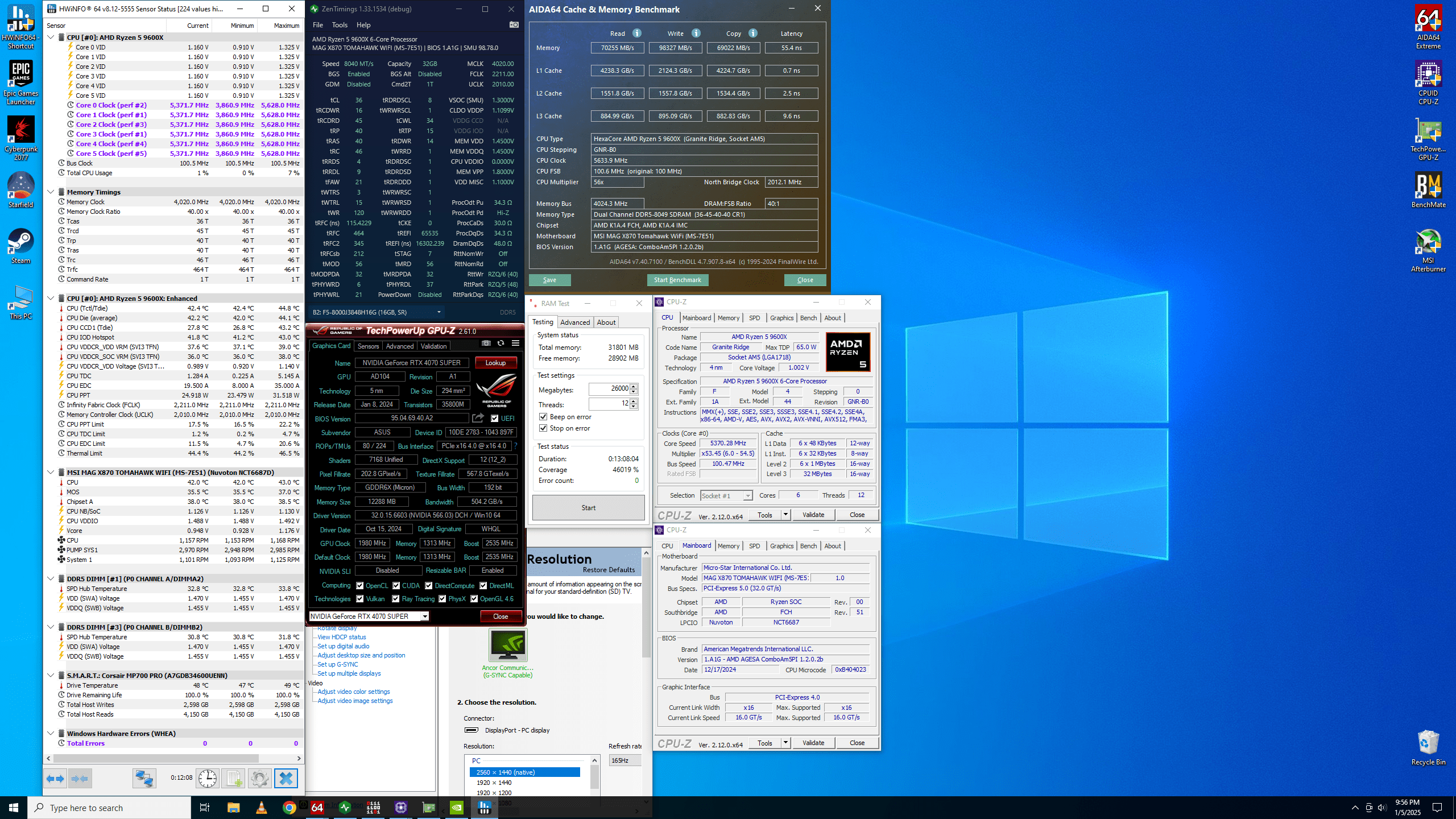
Task: Click ZenTimings screenshot camera icon
Action: [514, 25]
